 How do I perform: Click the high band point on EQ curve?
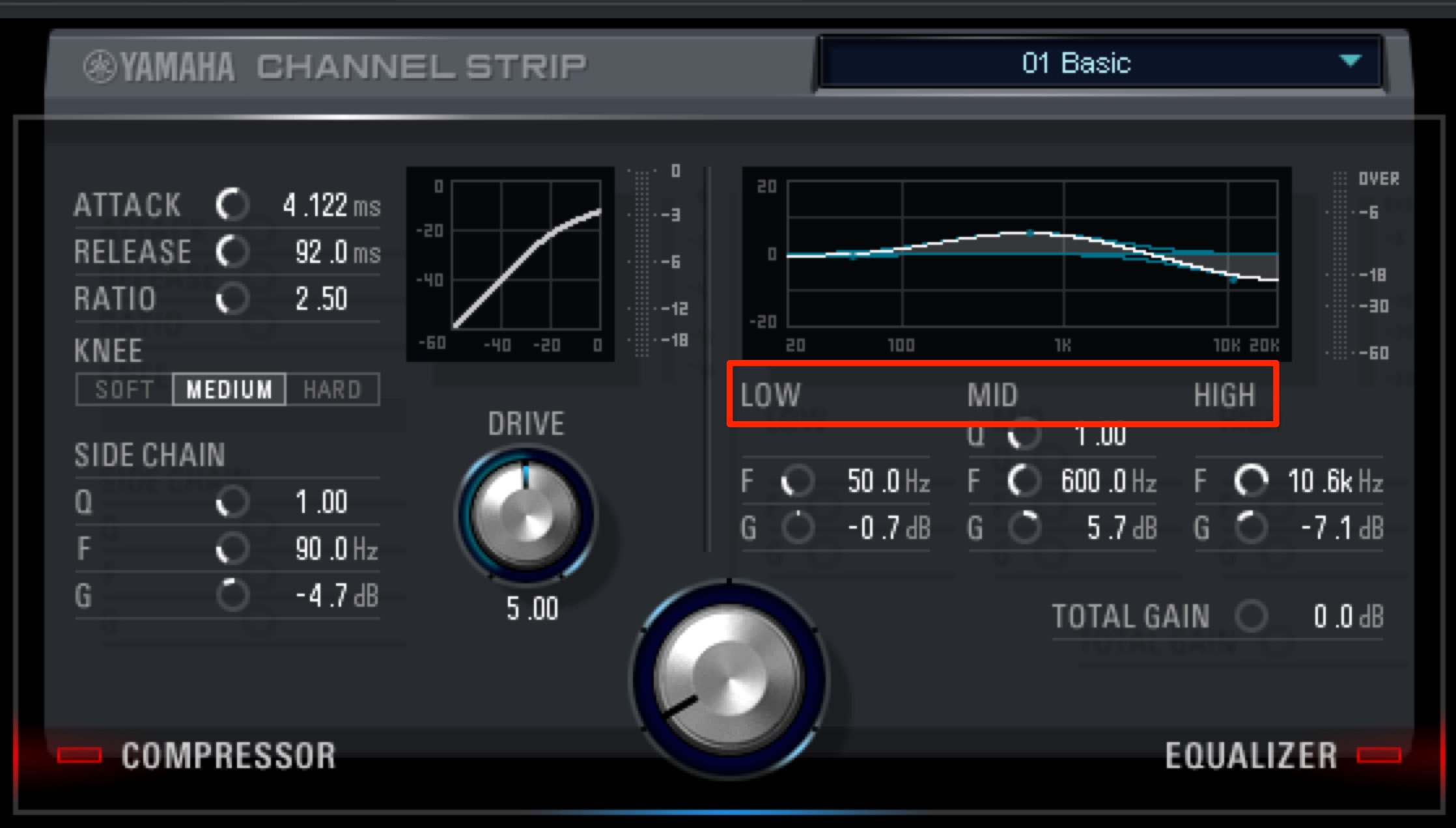[1233, 280]
